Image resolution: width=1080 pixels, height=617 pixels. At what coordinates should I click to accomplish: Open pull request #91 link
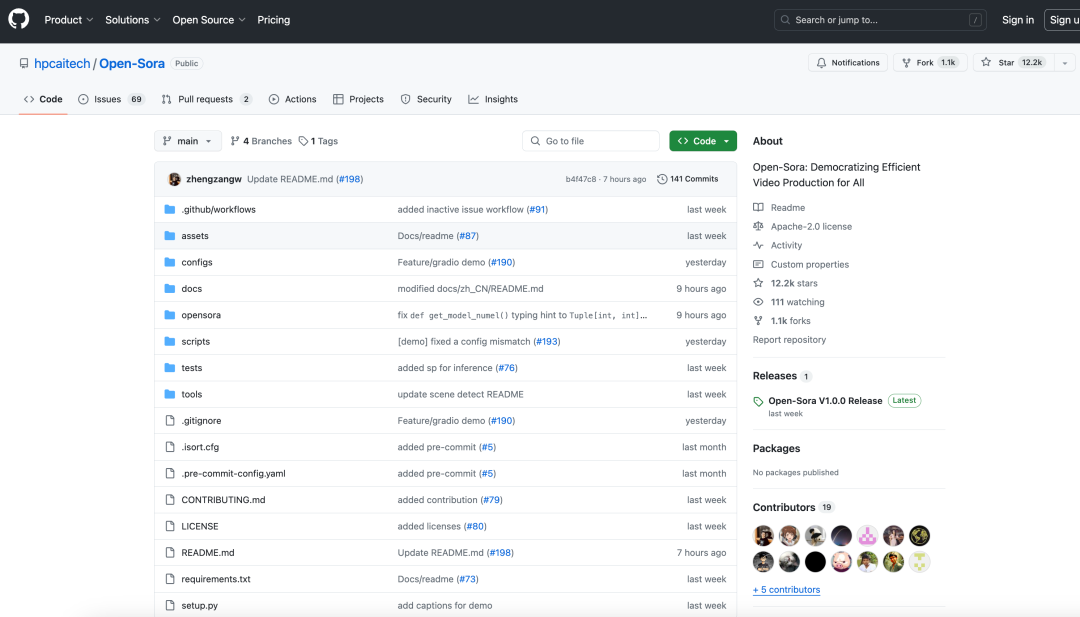tap(537, 209)
